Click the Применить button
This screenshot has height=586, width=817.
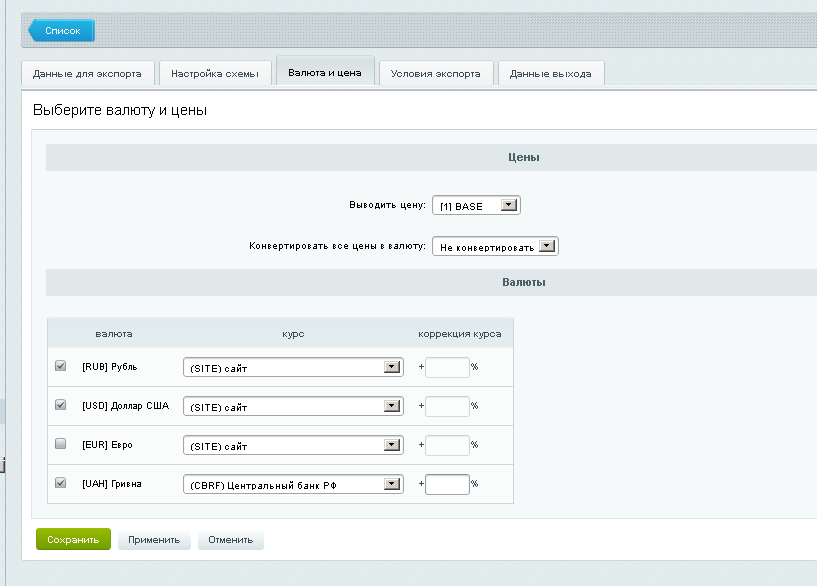[154, 540]
